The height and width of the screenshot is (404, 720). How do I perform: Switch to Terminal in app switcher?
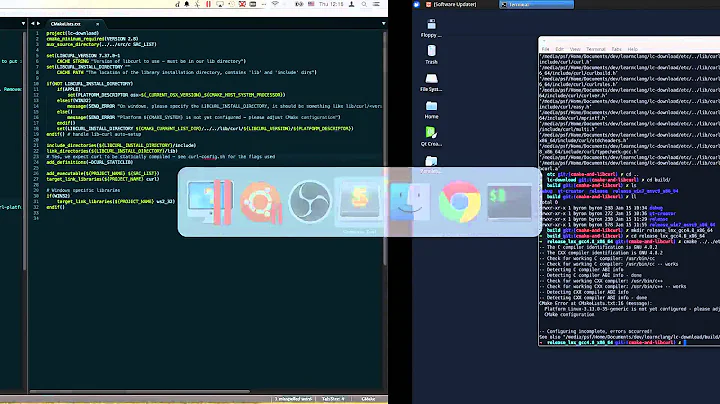[507, 203]
